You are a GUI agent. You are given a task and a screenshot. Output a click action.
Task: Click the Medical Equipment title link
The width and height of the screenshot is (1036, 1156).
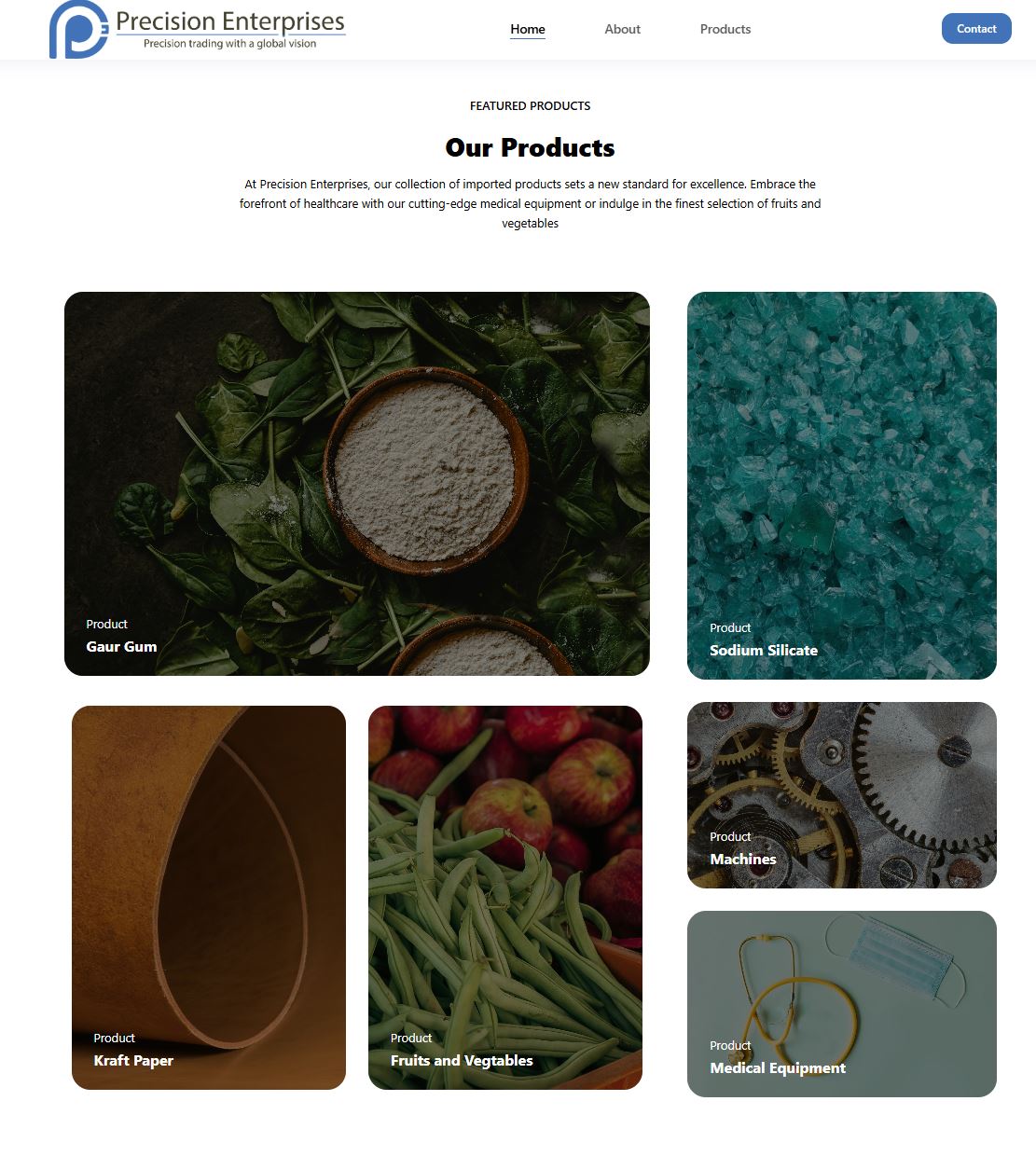778,1068
